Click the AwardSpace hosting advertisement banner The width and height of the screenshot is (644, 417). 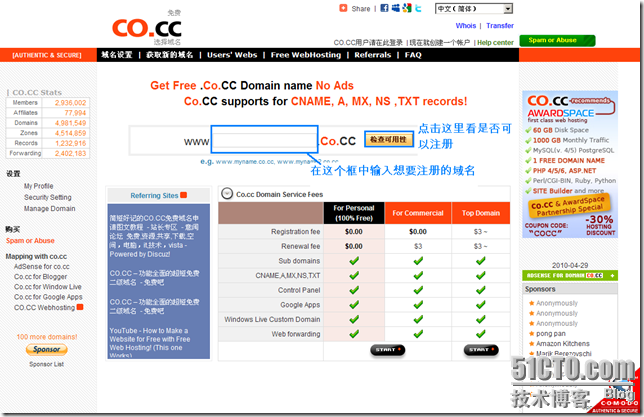570,164
